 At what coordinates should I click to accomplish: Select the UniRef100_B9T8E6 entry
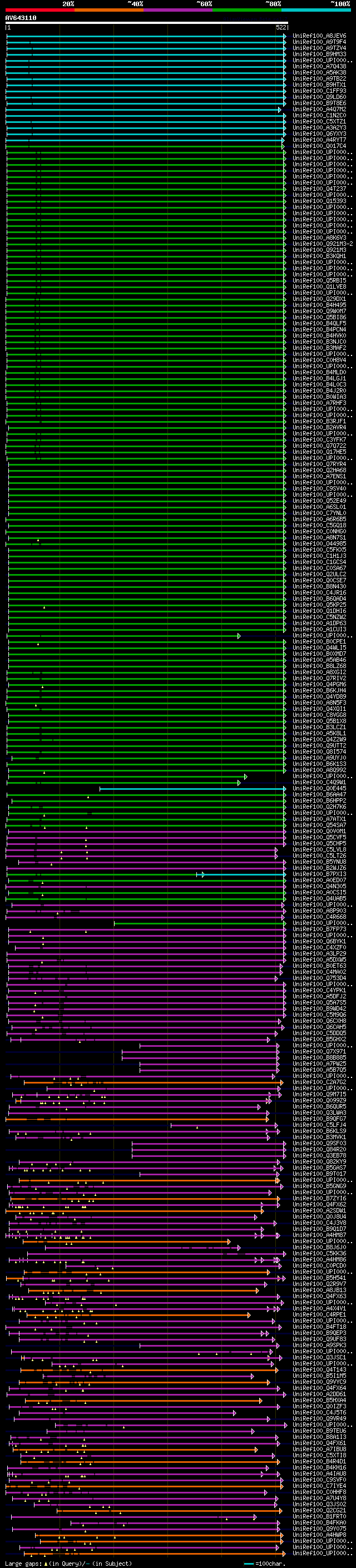(x=319, y=103)
